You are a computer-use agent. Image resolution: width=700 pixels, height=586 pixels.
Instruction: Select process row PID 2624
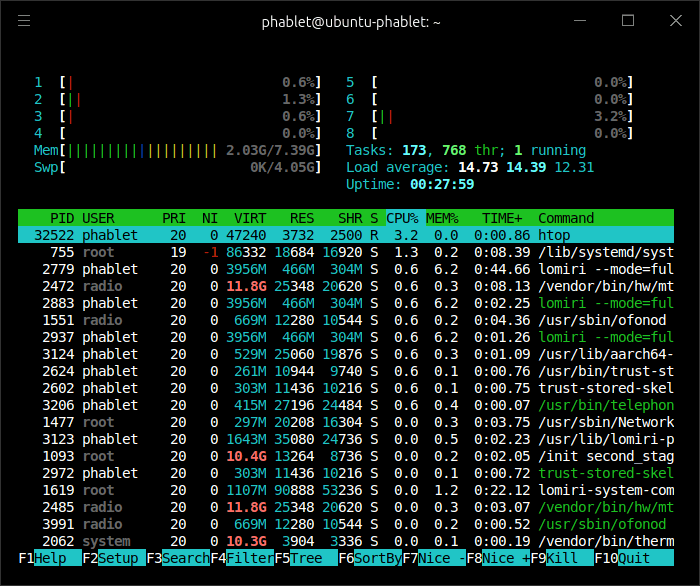click(346, 370)
